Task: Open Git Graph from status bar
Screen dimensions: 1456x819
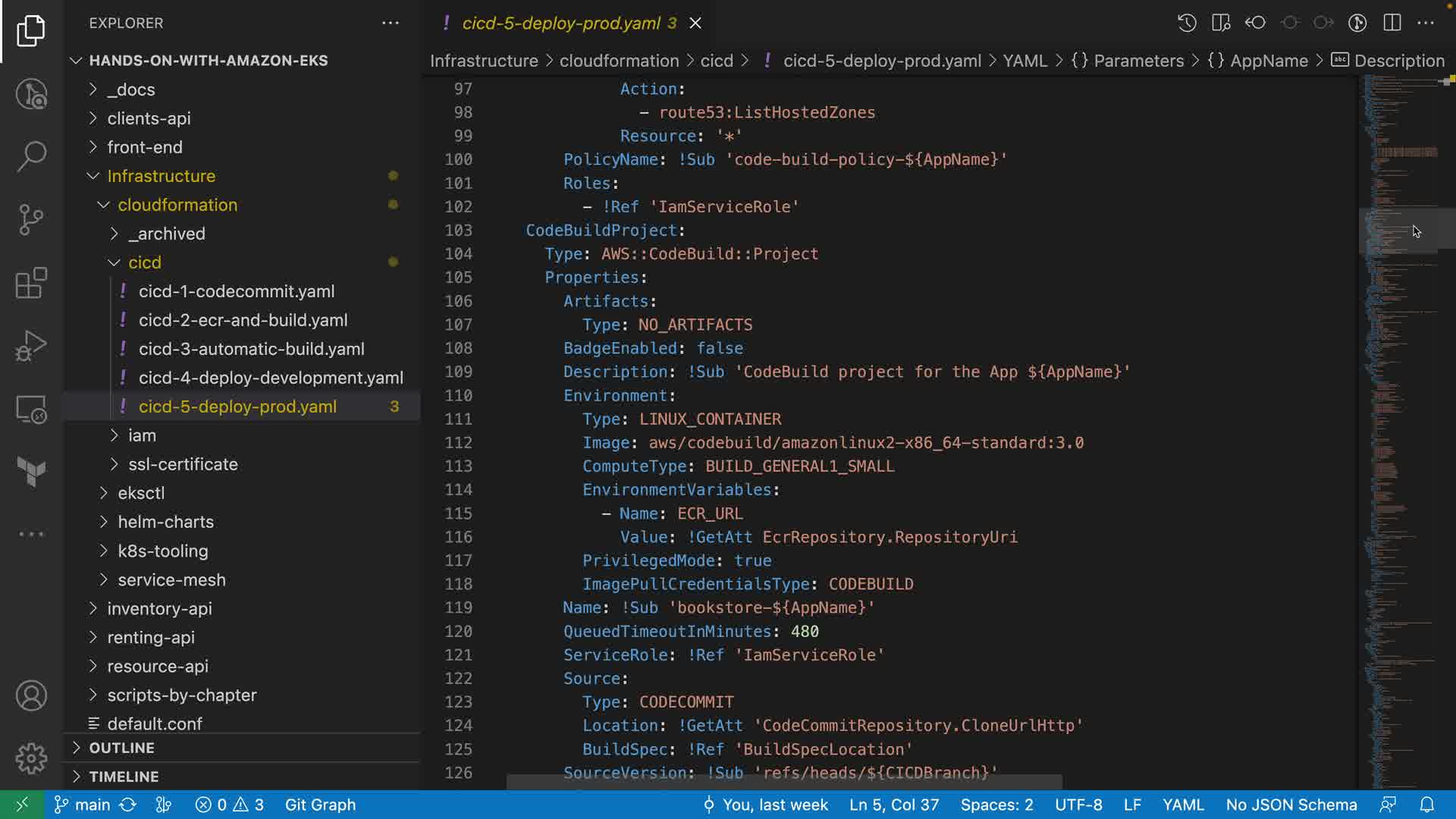Action: [x=320, y=805]
